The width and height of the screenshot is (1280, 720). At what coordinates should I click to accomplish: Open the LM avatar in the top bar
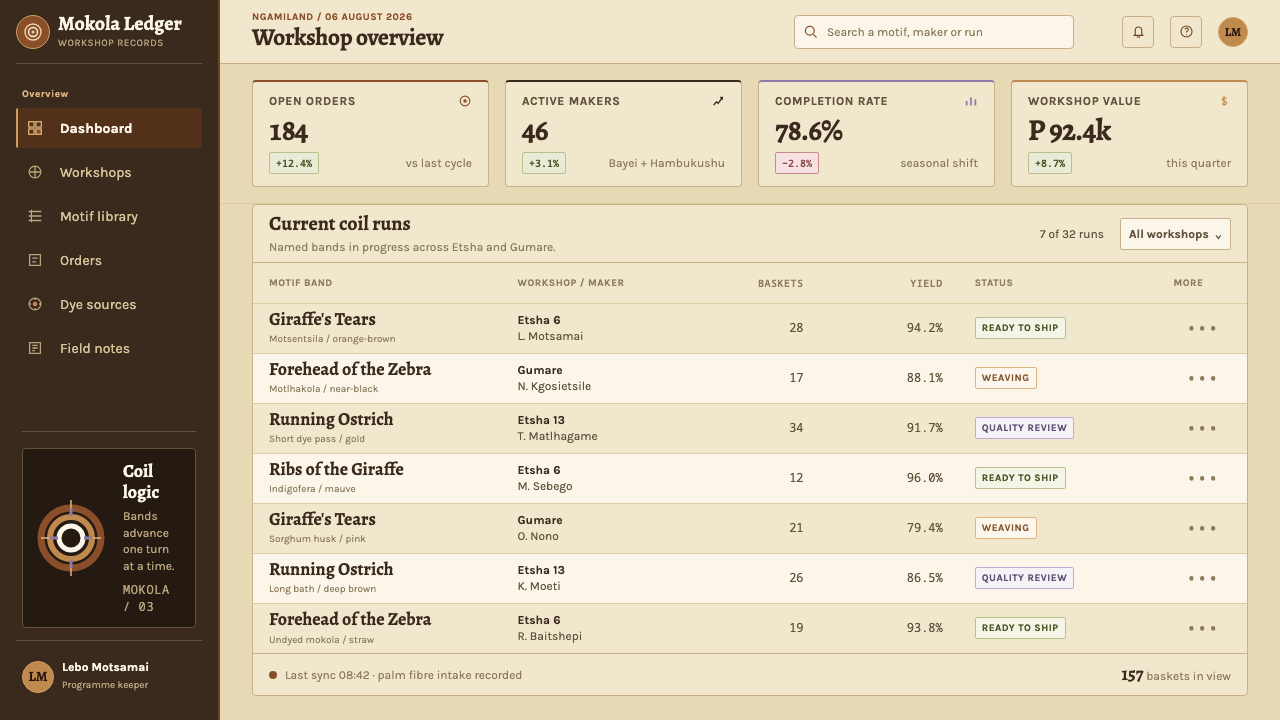pyautogui.click(x=1233, y=32)
